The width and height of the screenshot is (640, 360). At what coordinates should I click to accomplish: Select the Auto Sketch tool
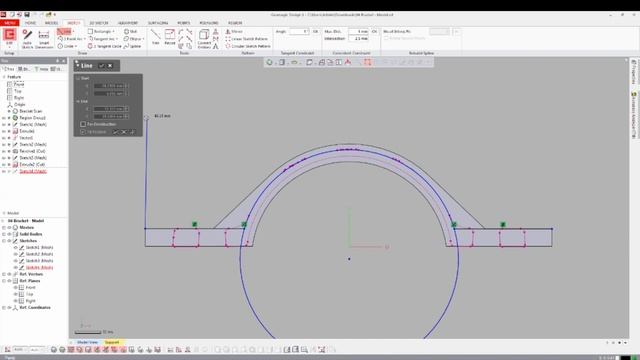(x=27, y=39)
